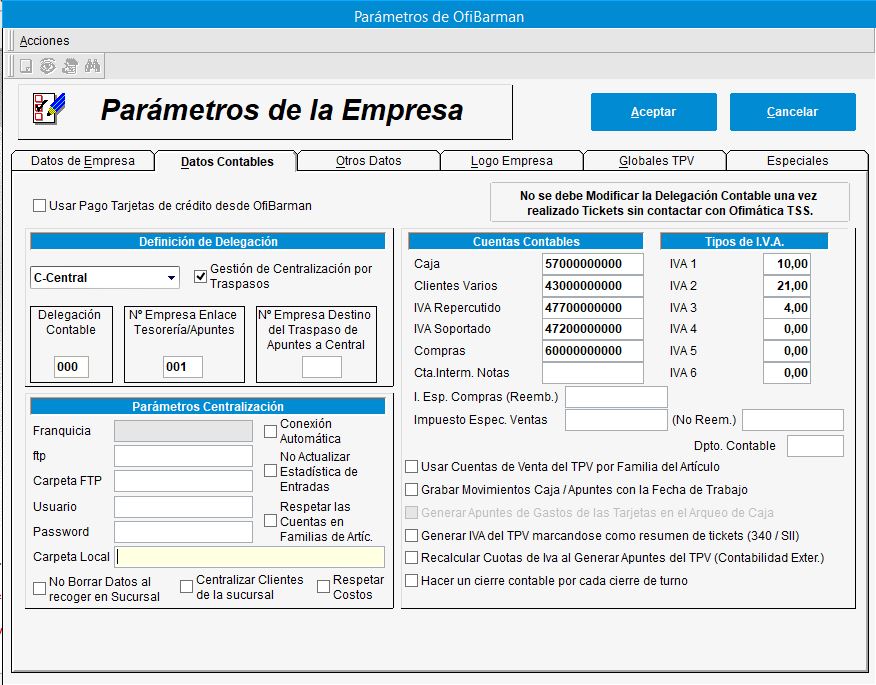Toggle Gestión de Centralización por Traspasos
Screen dimensions: 876x685
coord(201,276)
